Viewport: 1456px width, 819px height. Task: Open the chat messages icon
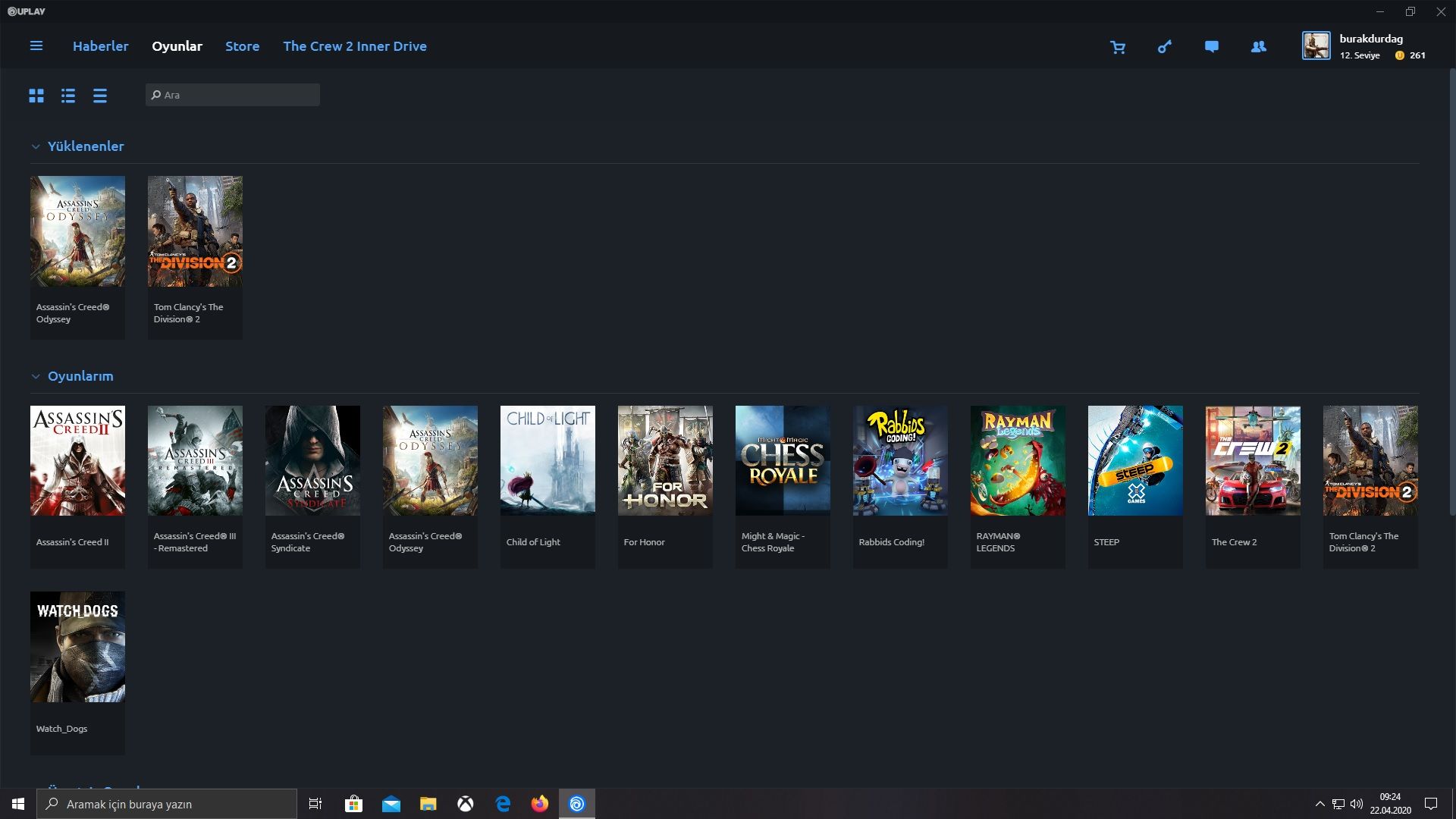1211,47
